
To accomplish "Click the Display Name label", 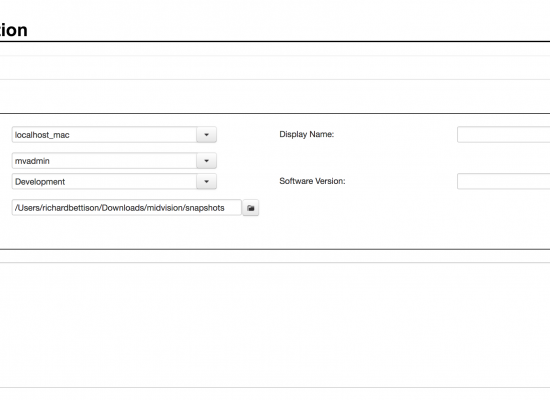I will (307, 134).
